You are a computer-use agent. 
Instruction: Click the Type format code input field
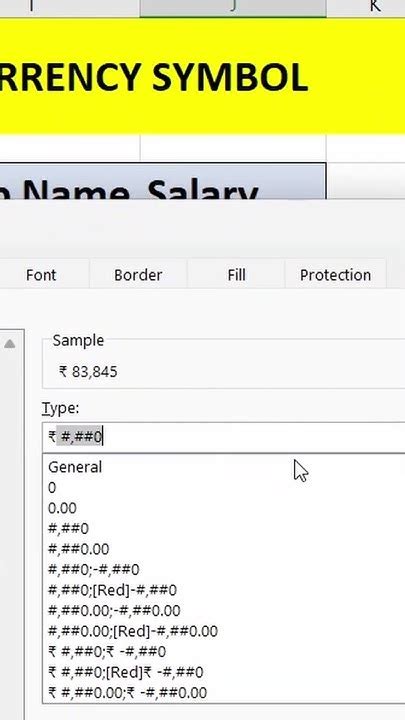click(224, 437)
